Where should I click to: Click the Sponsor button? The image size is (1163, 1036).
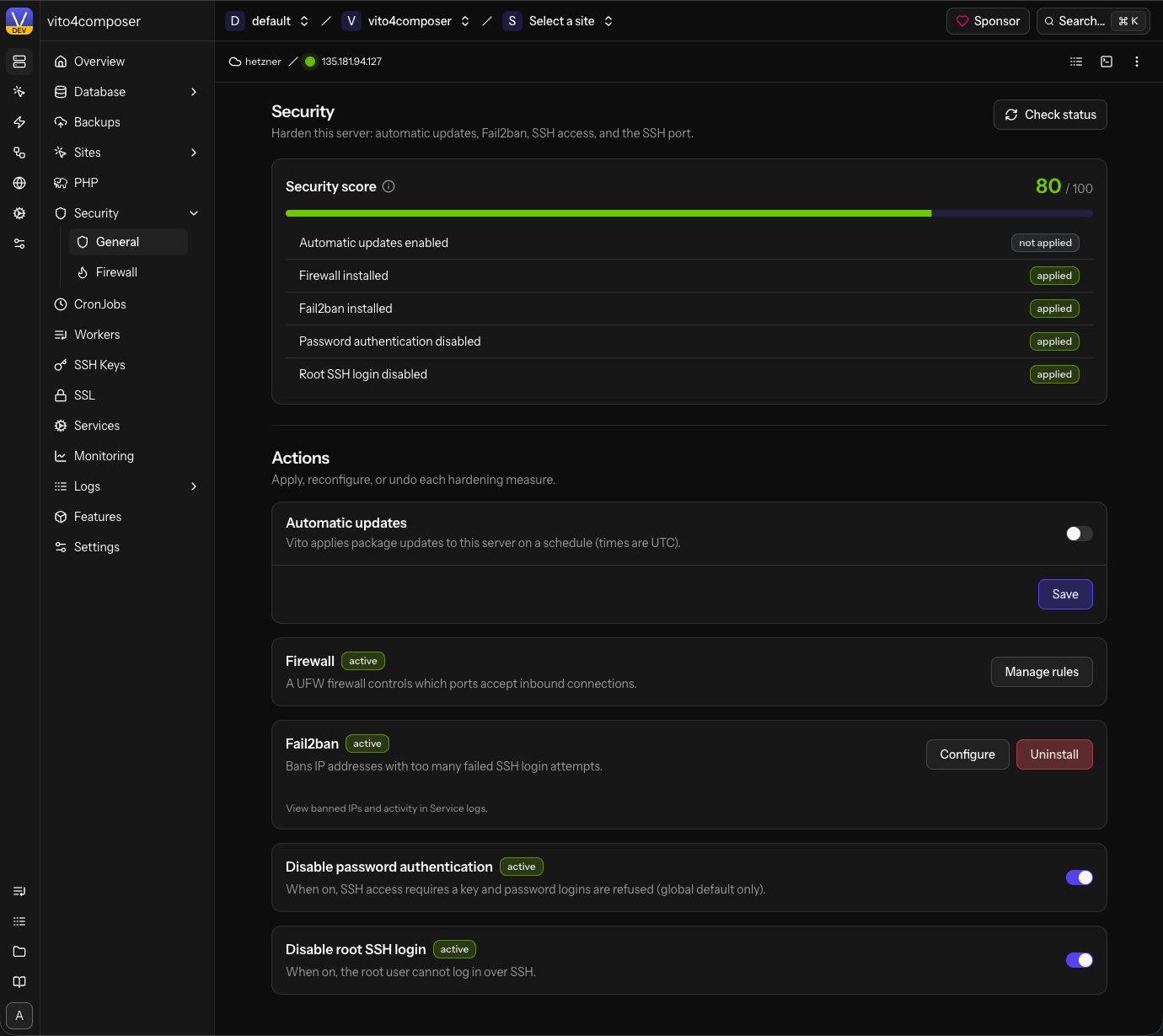pyautogui.click(x=988, y=21)
